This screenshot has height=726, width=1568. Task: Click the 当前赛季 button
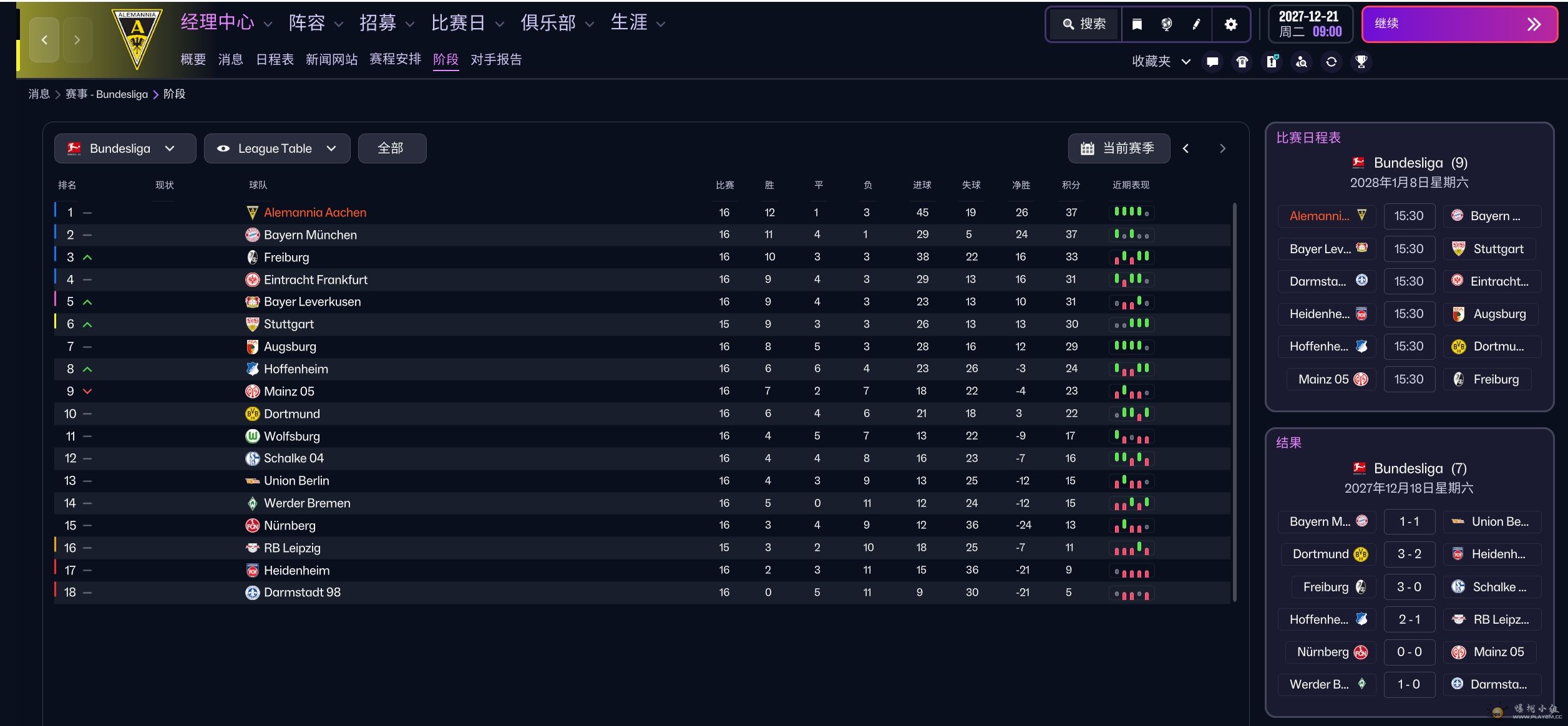(1119, 148)
